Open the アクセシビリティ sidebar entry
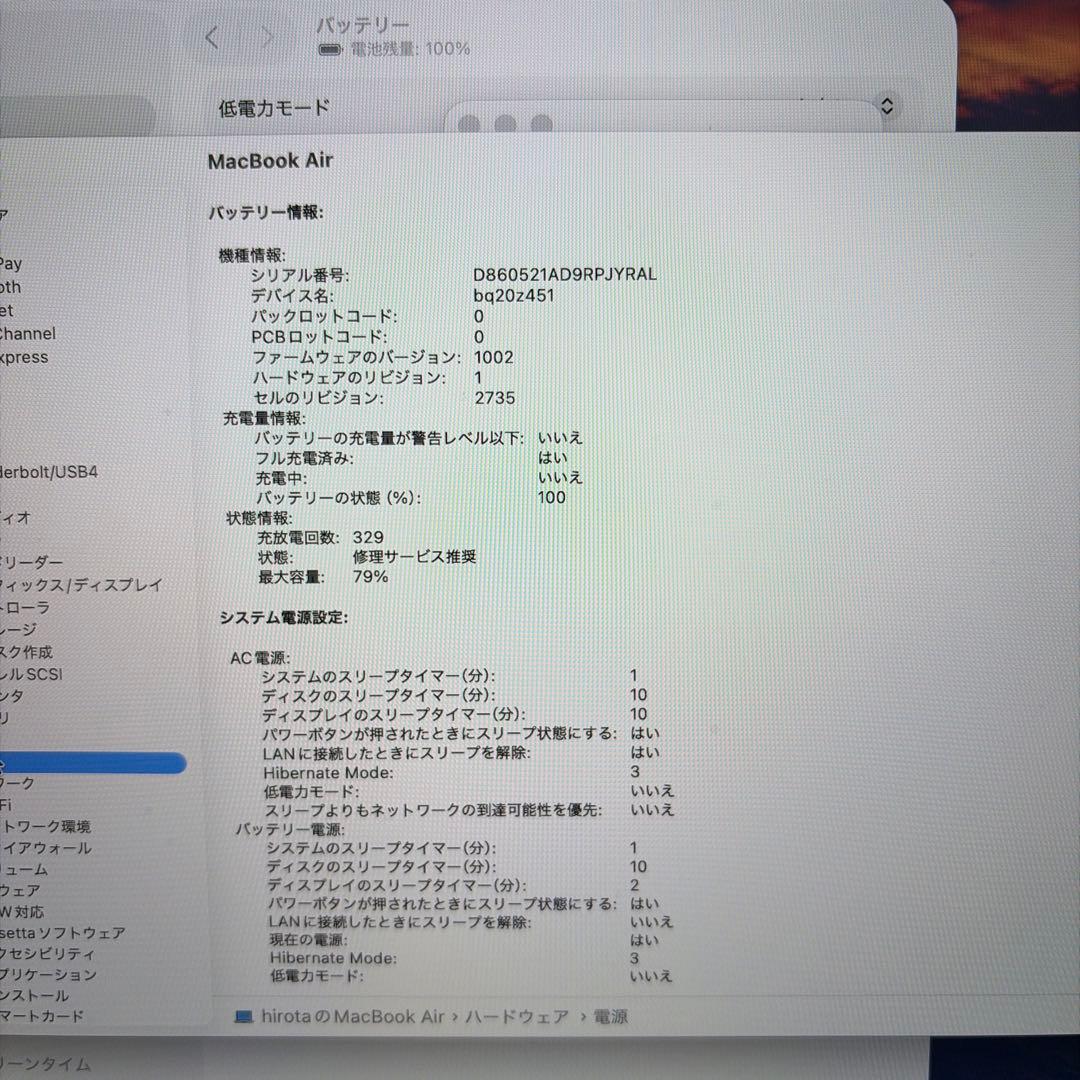This screenshot has width=1080, height=1080. coord(48,954)
